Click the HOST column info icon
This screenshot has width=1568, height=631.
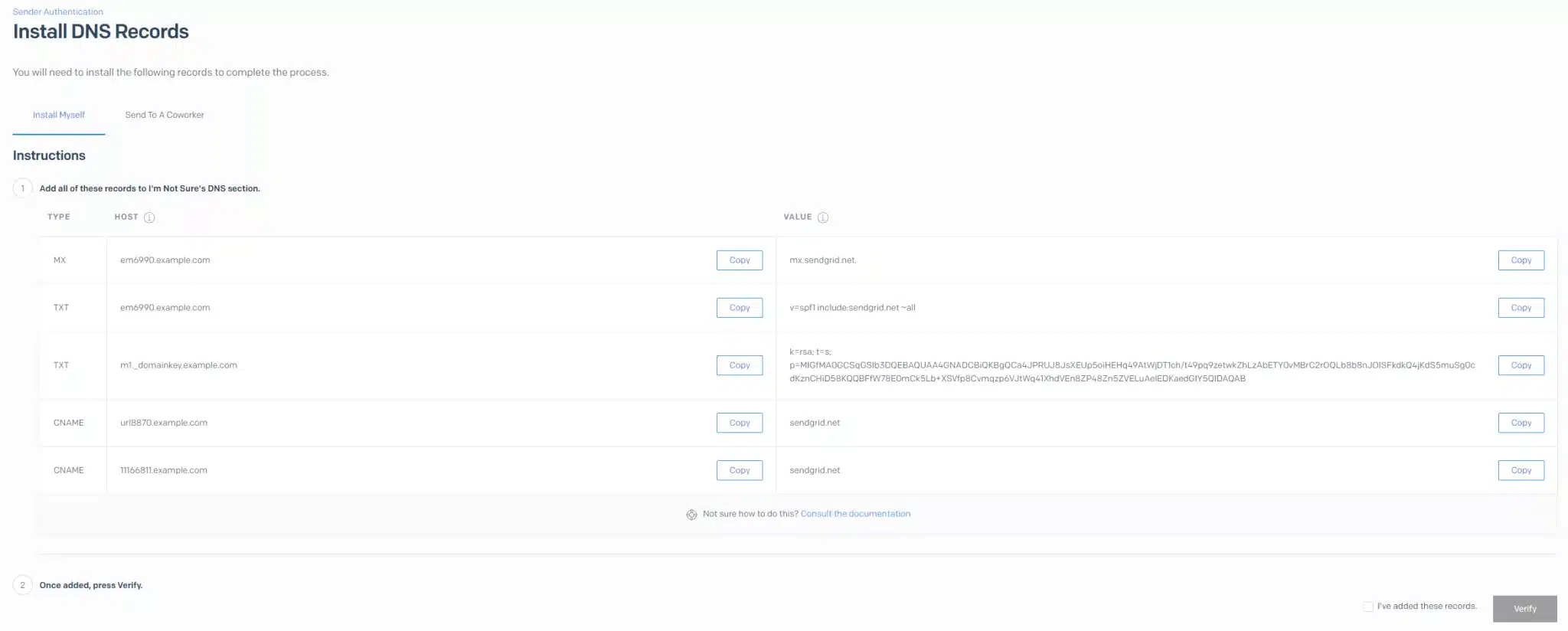tap(149, 217)
